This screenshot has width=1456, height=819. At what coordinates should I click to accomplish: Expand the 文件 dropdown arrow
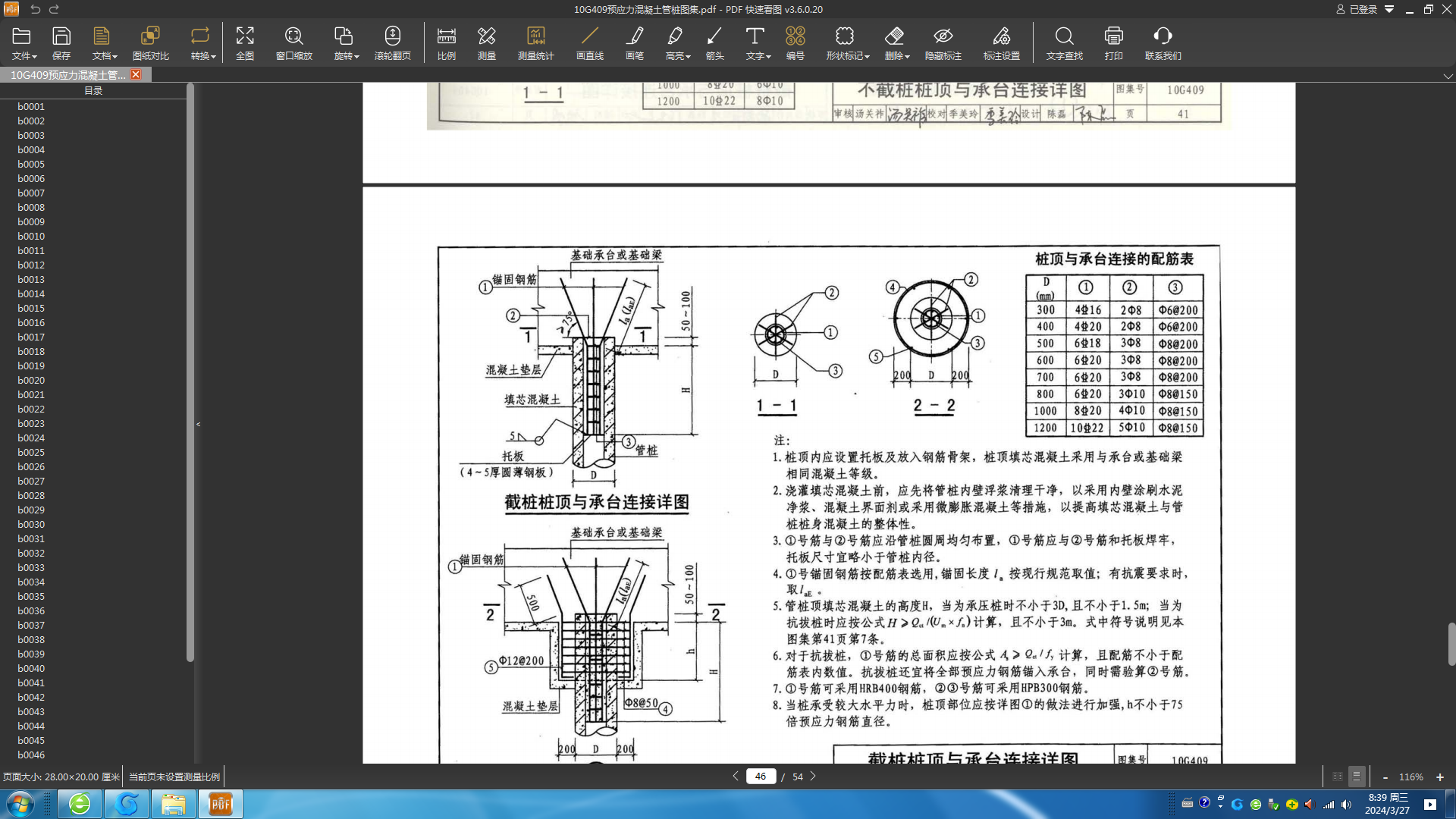pos(34,57)
